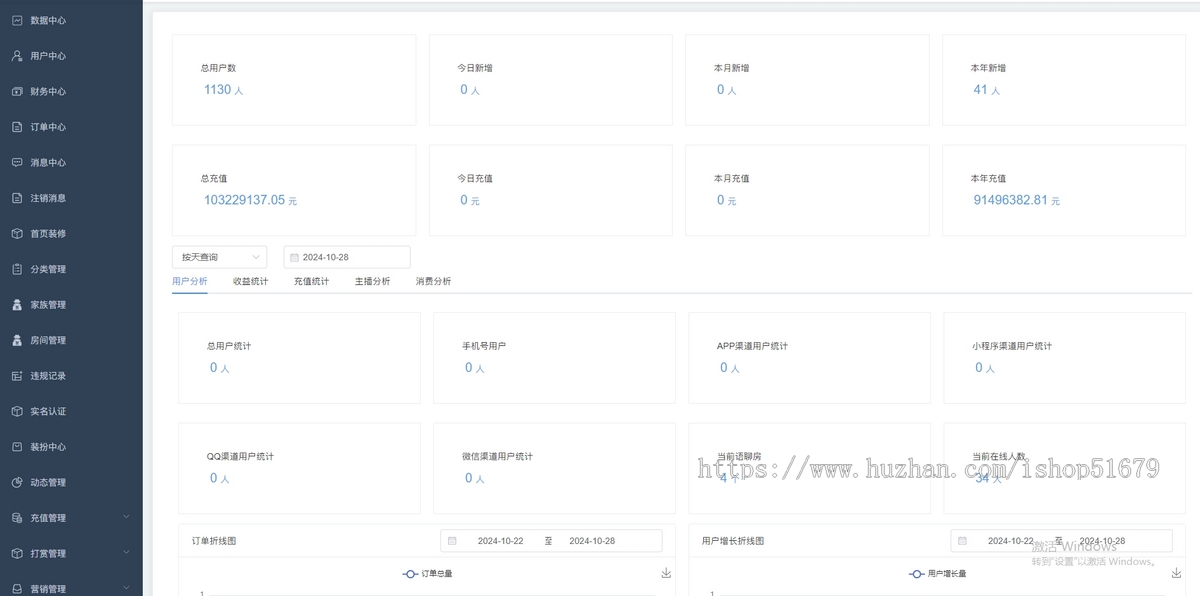Open the 按天查询 dropdown

click(x=219, y=257)
